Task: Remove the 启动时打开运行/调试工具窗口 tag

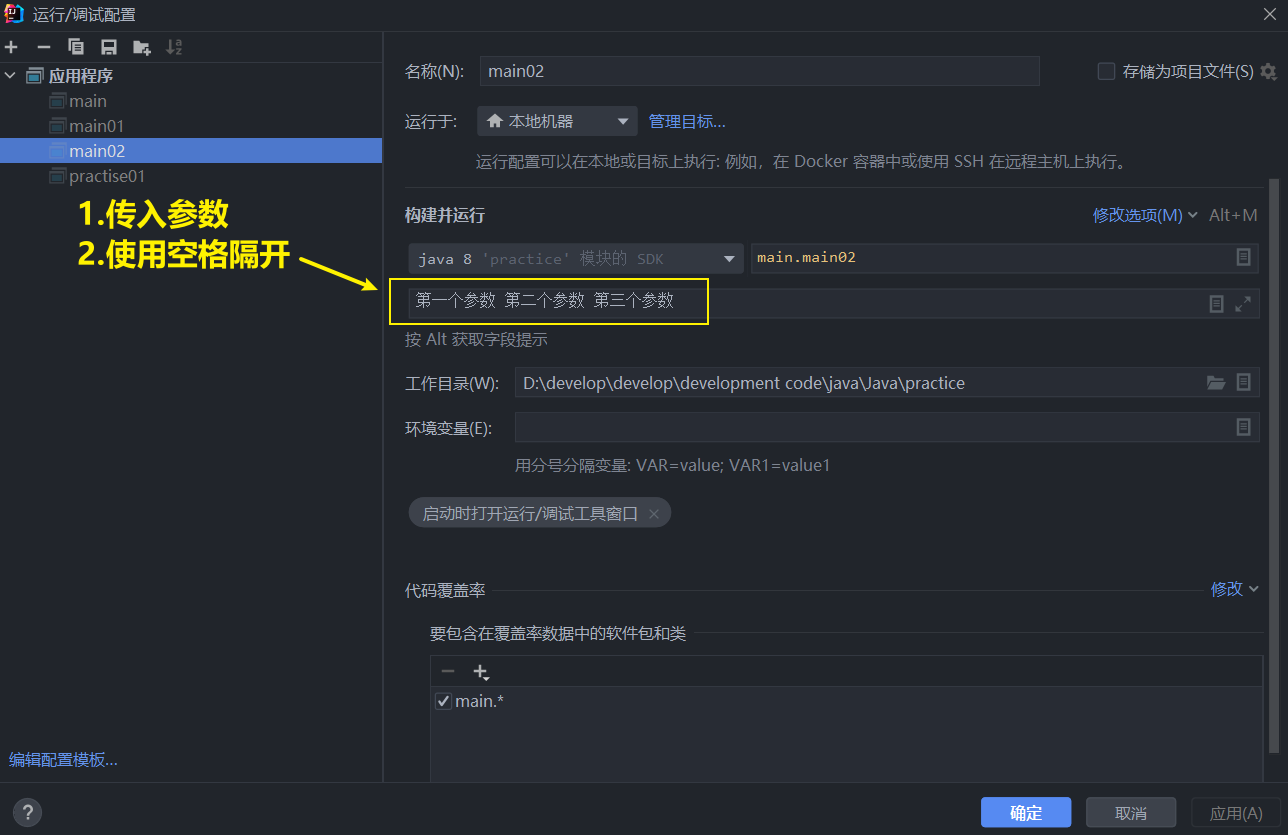Action: tap(654, 512)
